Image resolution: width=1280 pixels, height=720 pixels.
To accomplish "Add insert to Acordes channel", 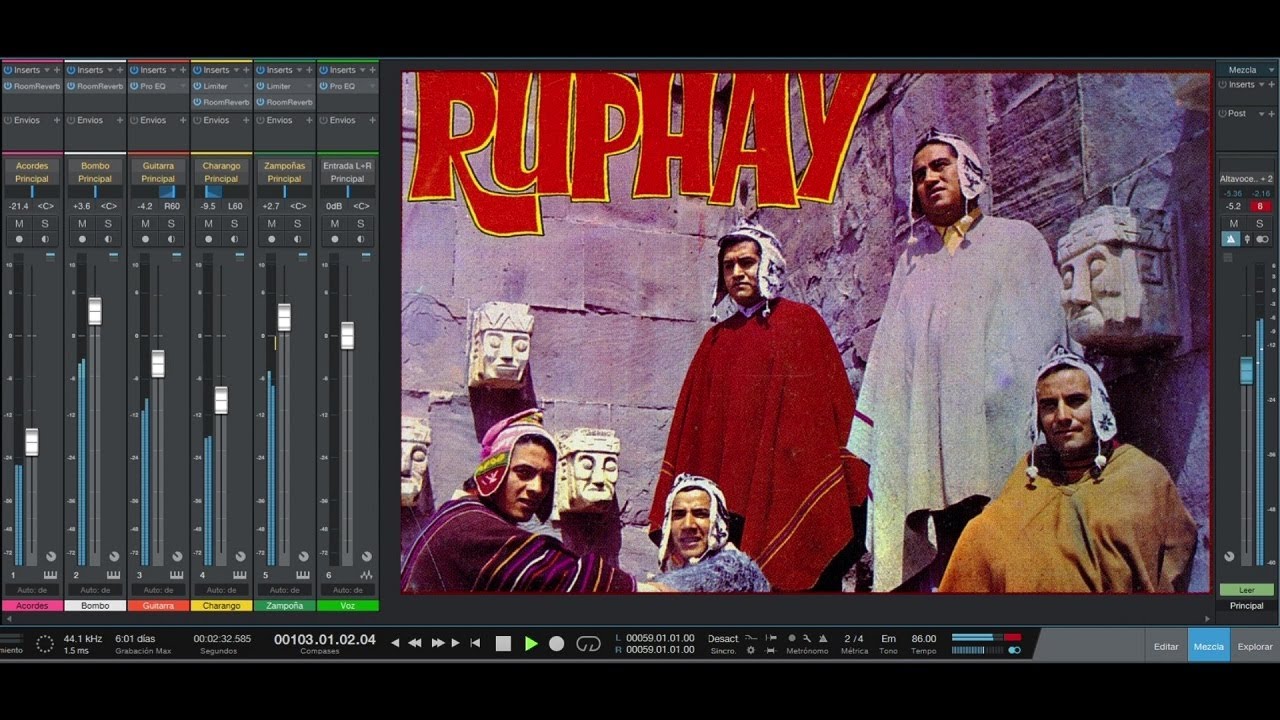I will (57, 70).
